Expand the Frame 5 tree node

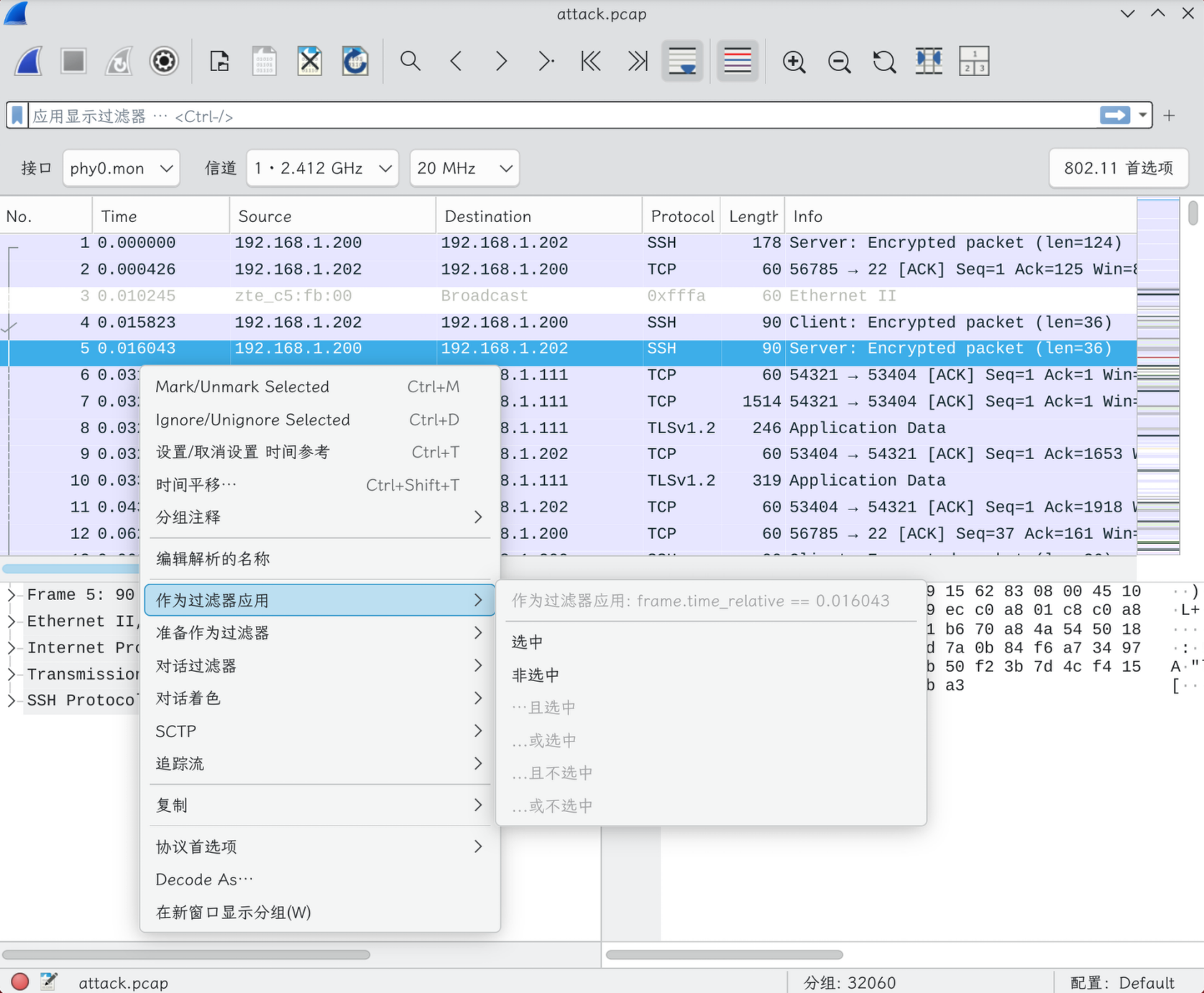[x=12, y=595]
